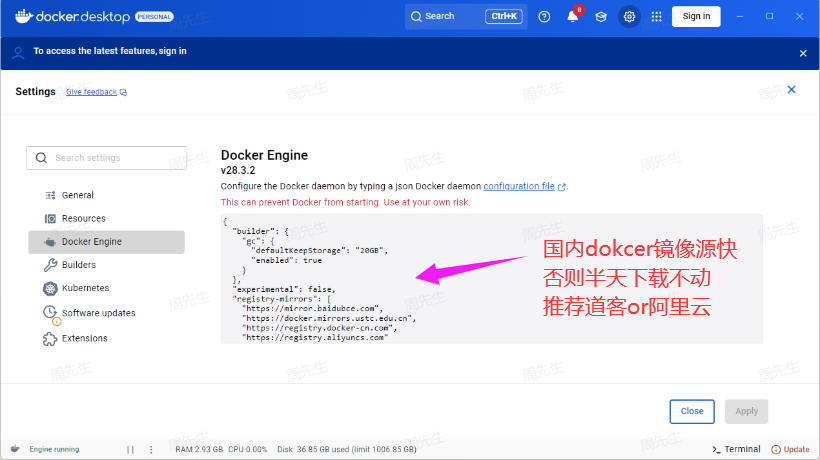Select the Resources settings section
Image resolution: width=820 pixels, height=460 pixels.
(107, 218)
